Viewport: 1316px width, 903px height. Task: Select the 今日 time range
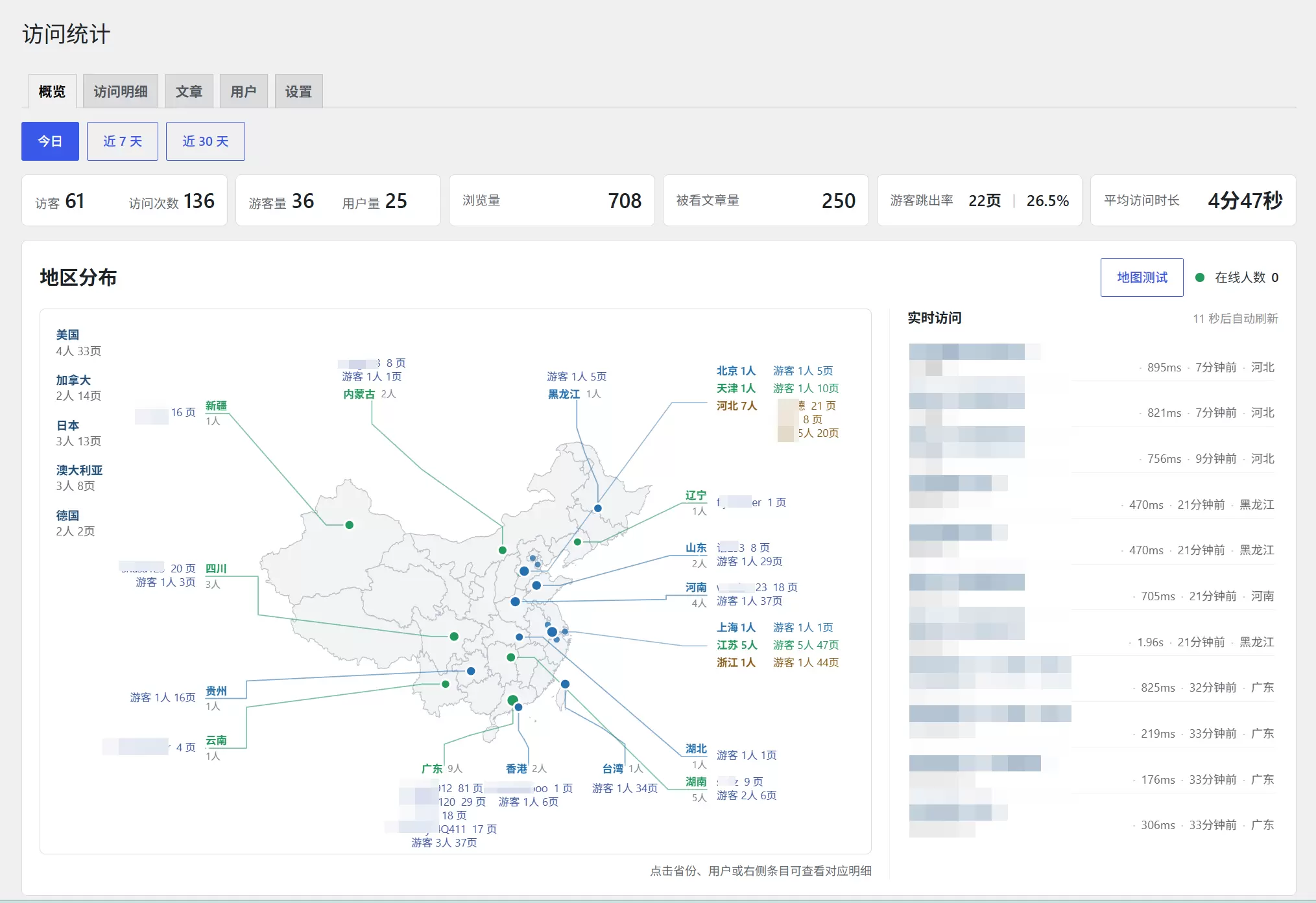pos(50,141)
